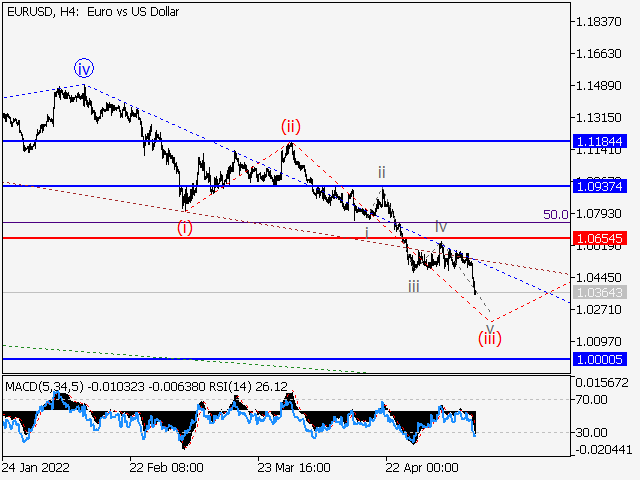This screenshot has height=480, width=640.
Task: Click the 22 Apr 00:00 date label
Action: [x=422, y=467]
